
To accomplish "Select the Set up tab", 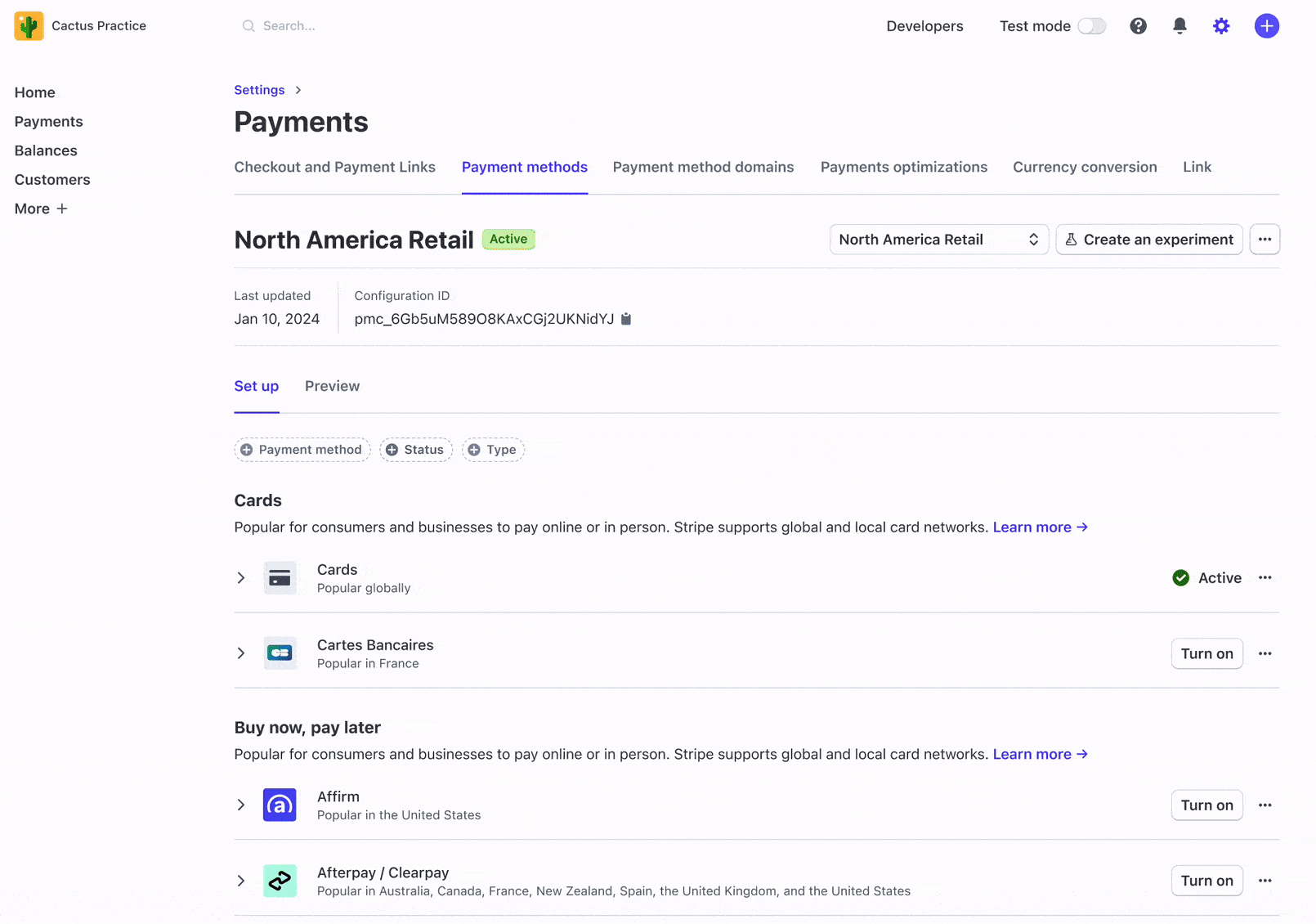I will [x=257, y=386].
